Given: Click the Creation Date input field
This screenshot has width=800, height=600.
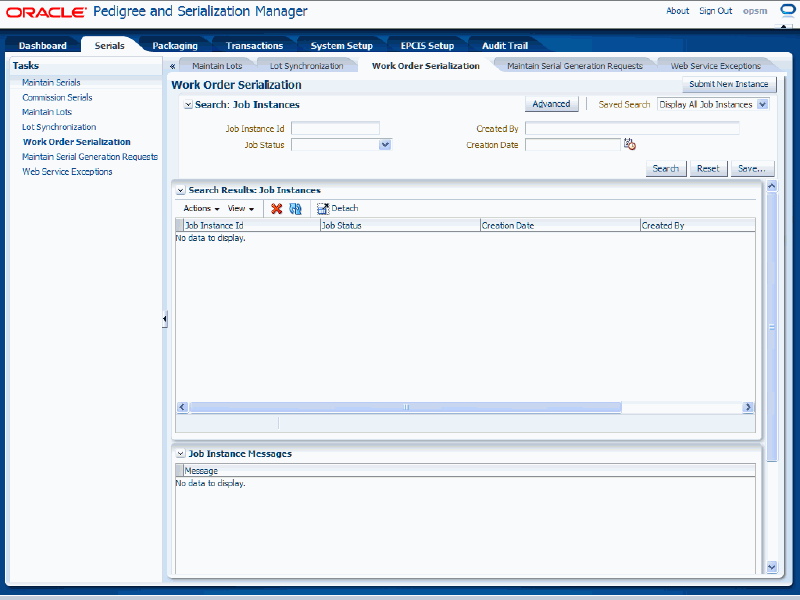Looking at the screenshot, I should 573,145.
